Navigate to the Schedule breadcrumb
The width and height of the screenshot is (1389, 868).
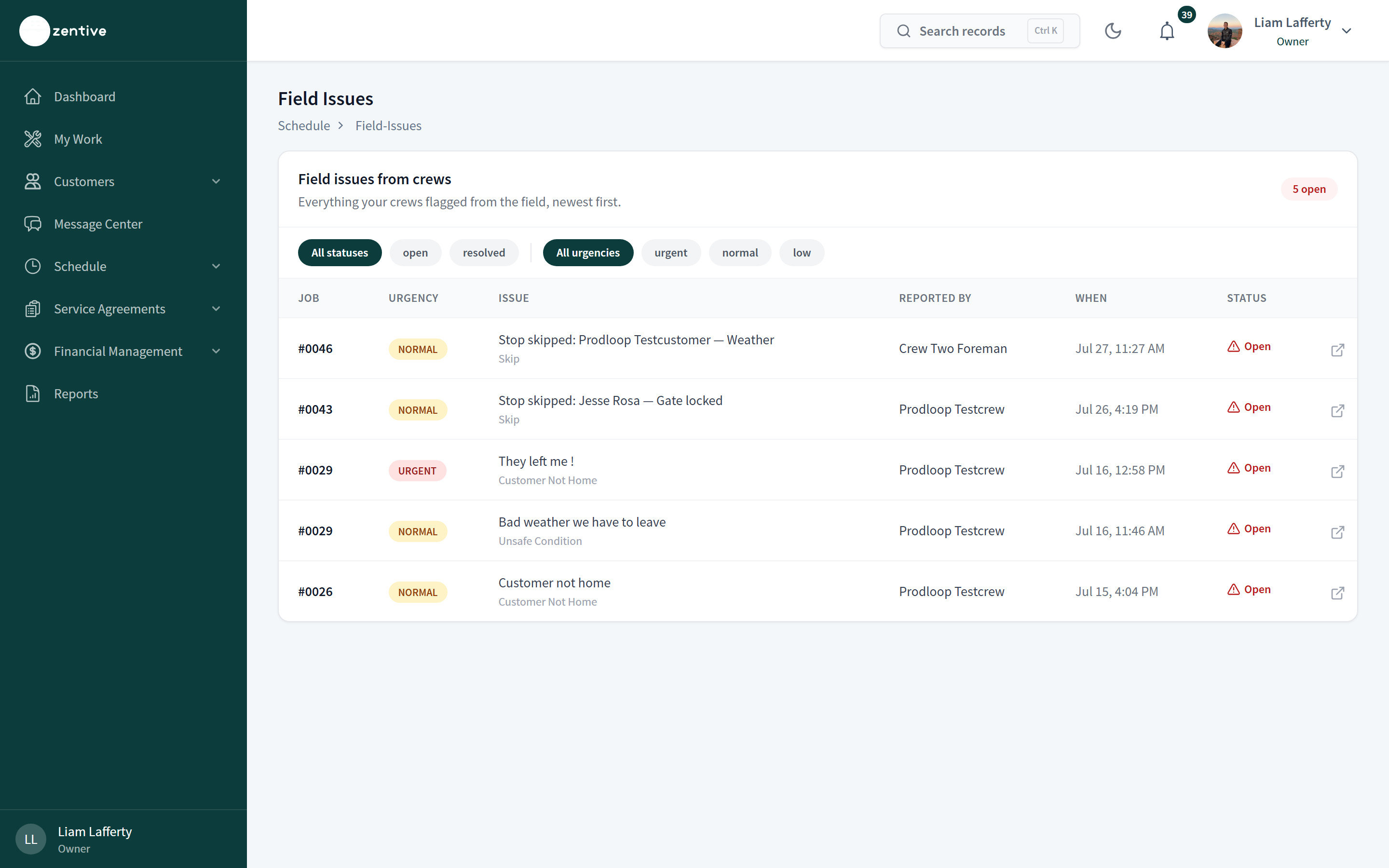point(304,126)
